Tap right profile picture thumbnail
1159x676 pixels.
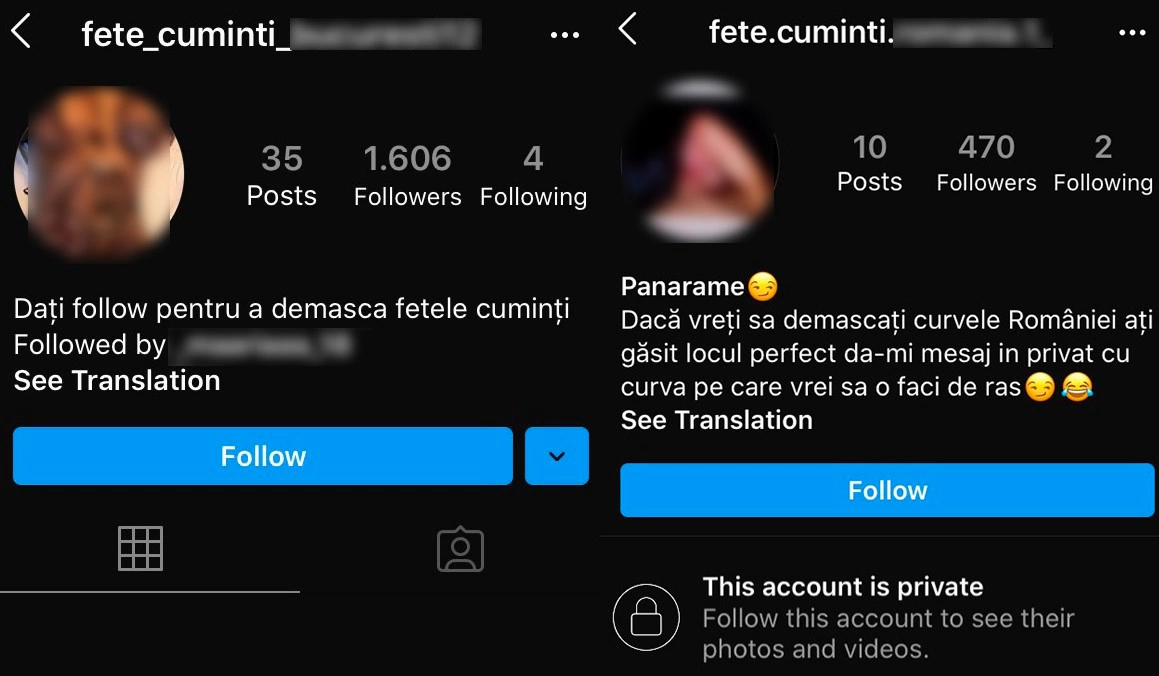click(x=699, y=160)
